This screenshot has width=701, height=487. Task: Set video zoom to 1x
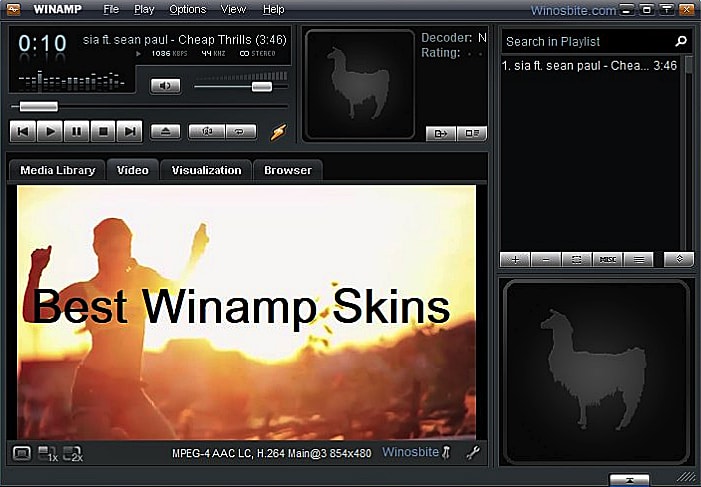click(48, 453)
